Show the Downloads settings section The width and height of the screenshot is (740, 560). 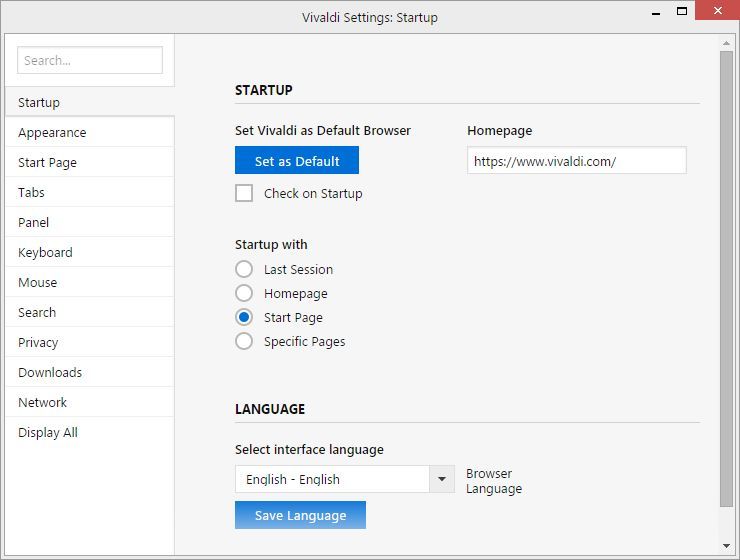pos(50,372)
